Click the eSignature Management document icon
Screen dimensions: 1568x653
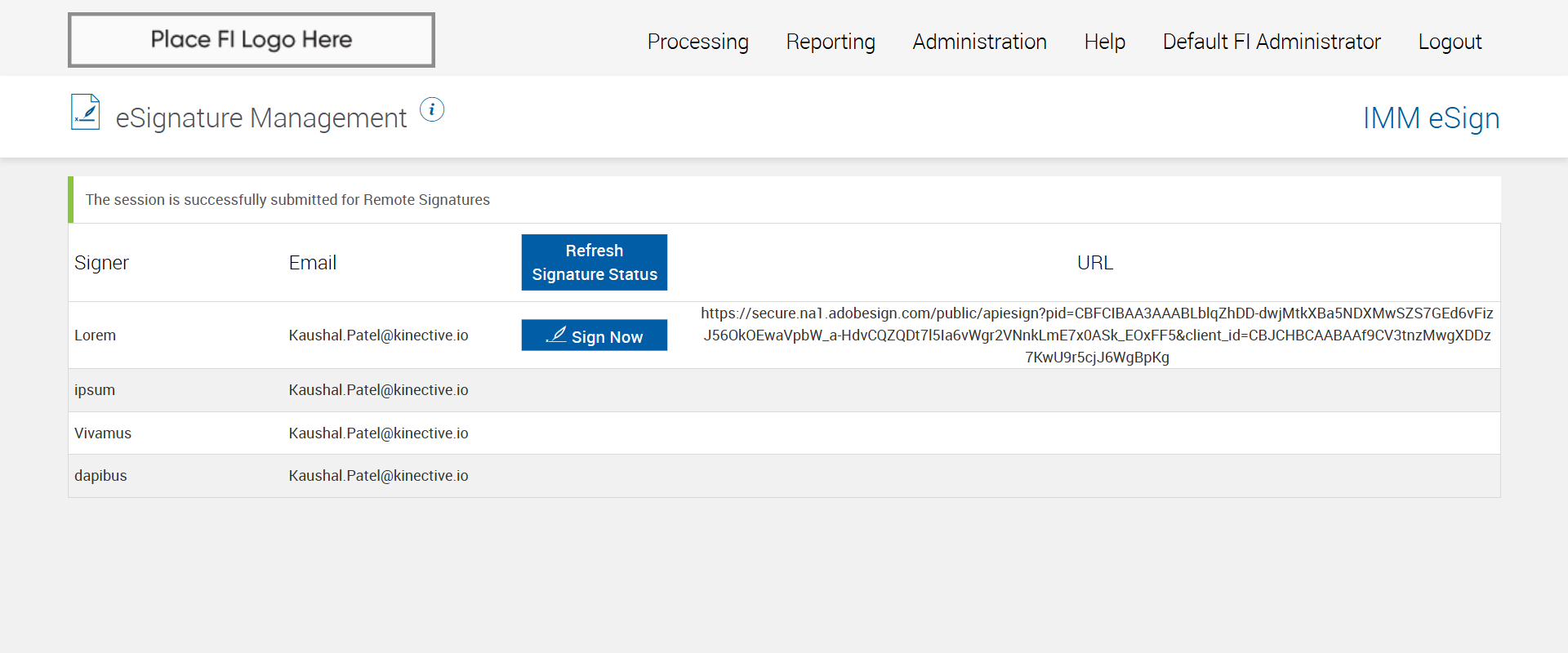86,113
